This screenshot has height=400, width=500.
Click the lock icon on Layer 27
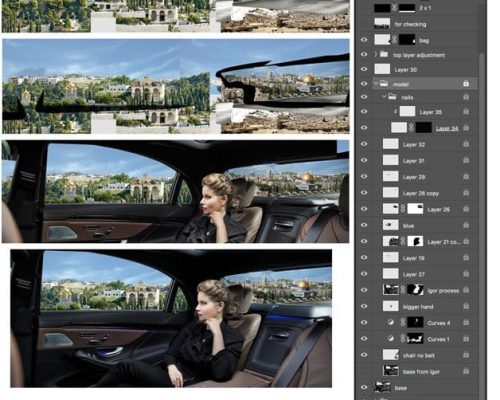466,274
